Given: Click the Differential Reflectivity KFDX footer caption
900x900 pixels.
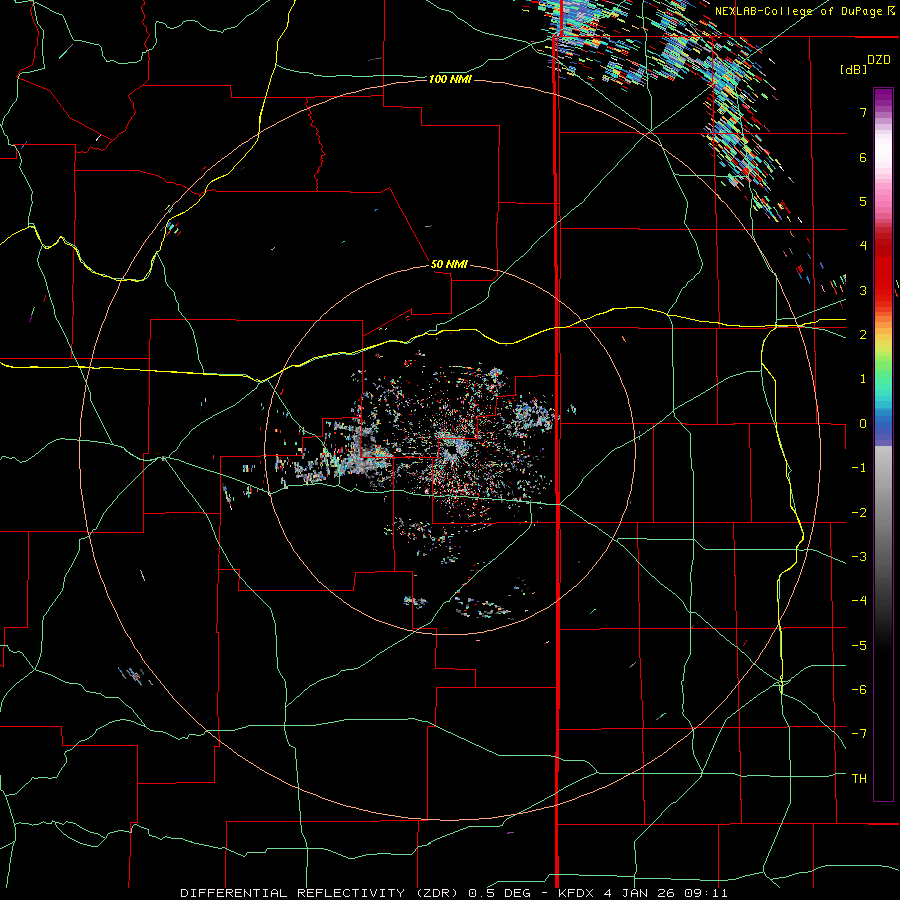Looking at the screenshot, I should [x=454, y=893].
